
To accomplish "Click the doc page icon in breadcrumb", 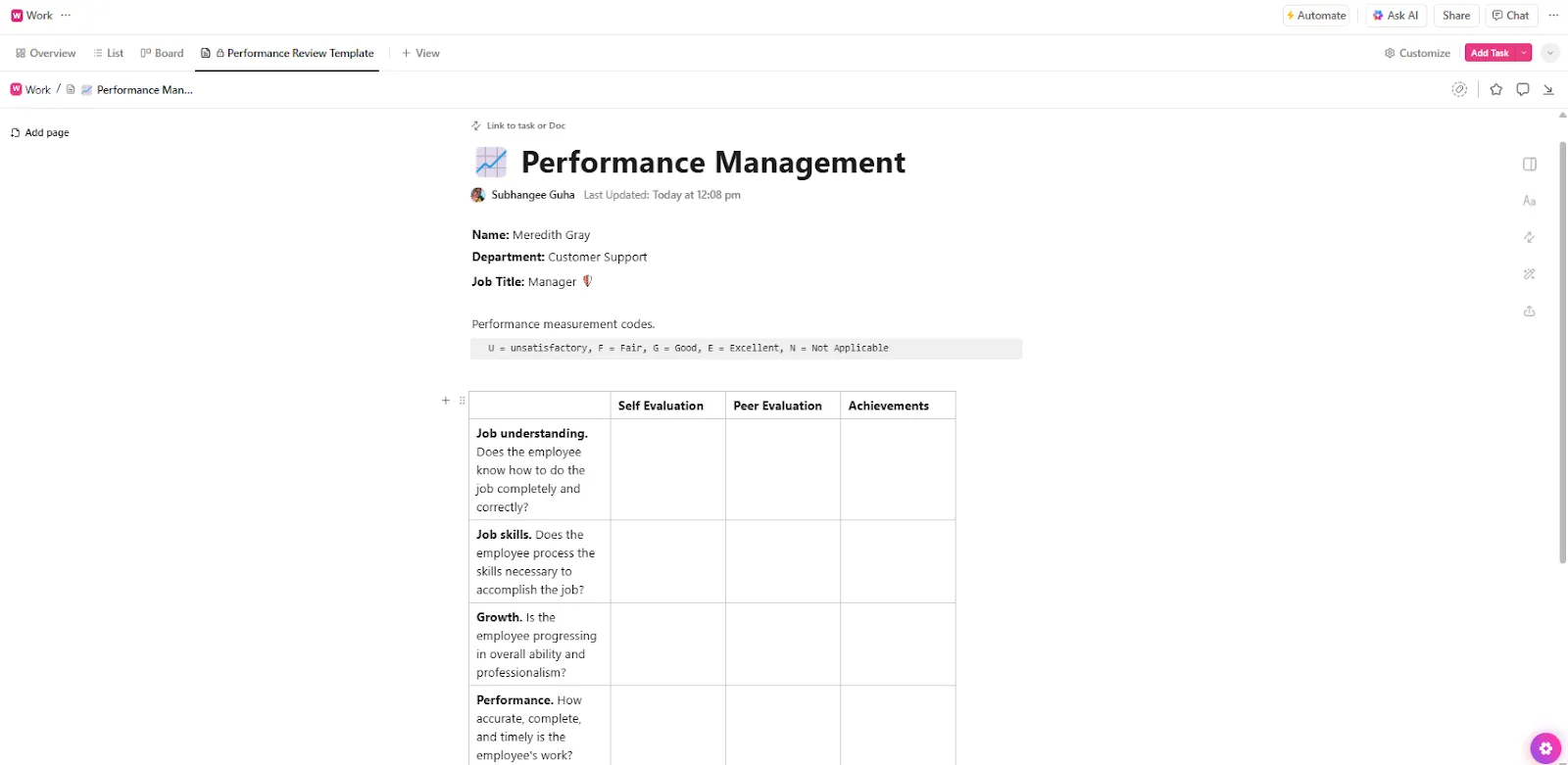I will click(71, 89).
